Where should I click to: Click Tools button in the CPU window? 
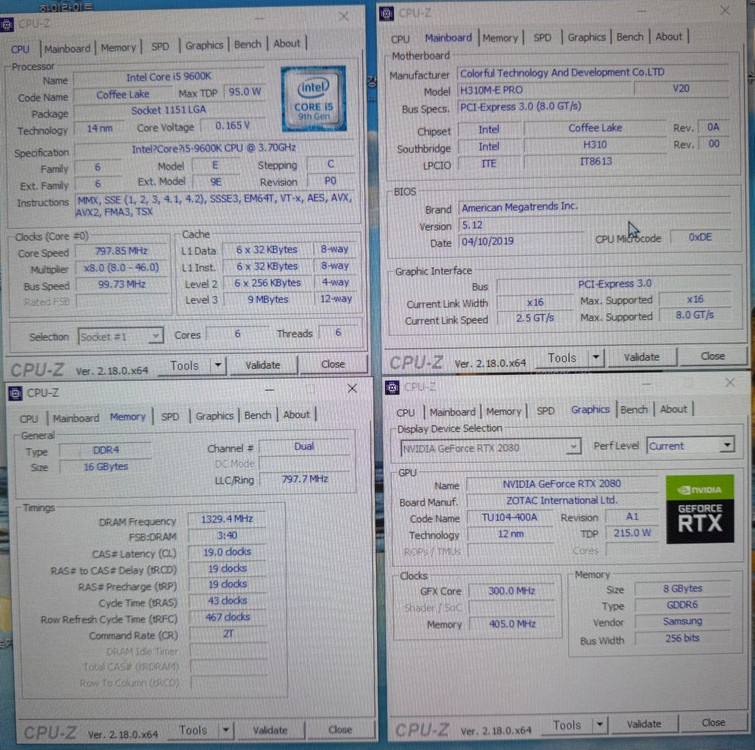[185, 366]
